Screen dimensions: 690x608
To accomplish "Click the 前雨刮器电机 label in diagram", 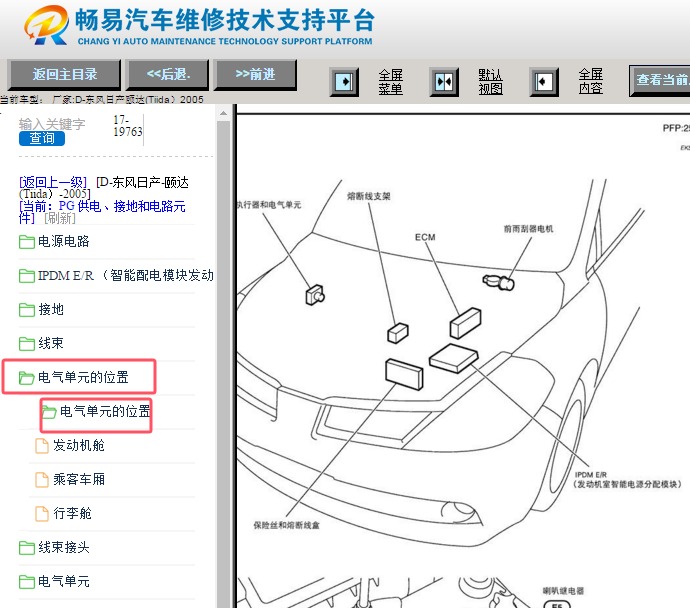I will pos(528,229).
